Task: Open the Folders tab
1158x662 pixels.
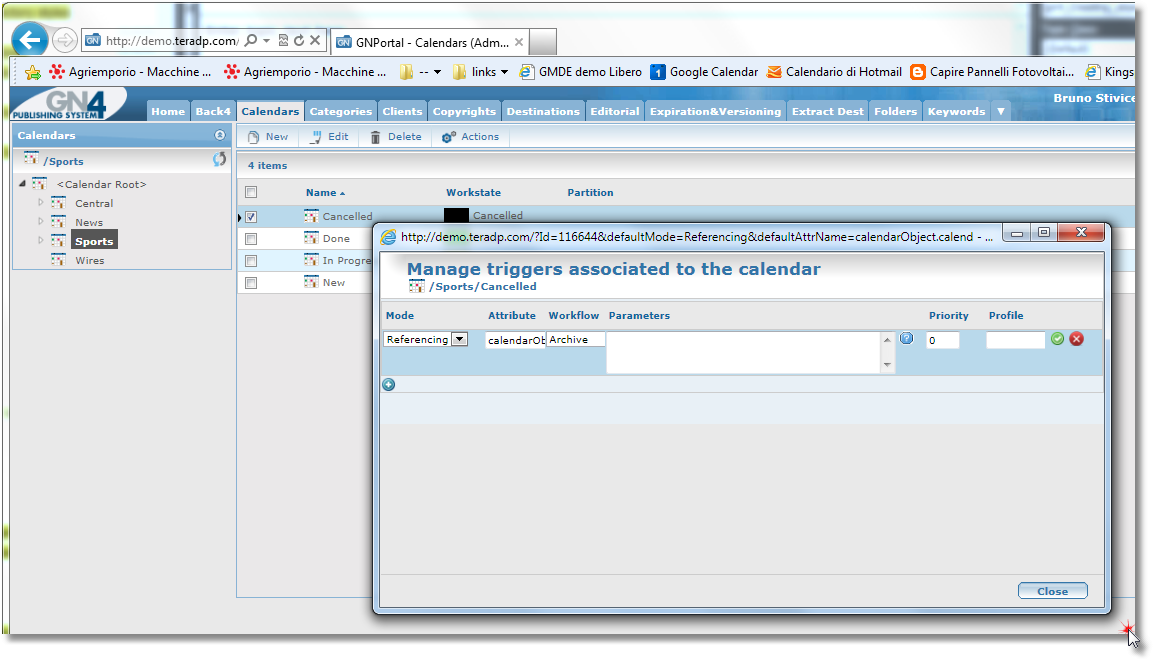Action: click(x=895, y=111)
